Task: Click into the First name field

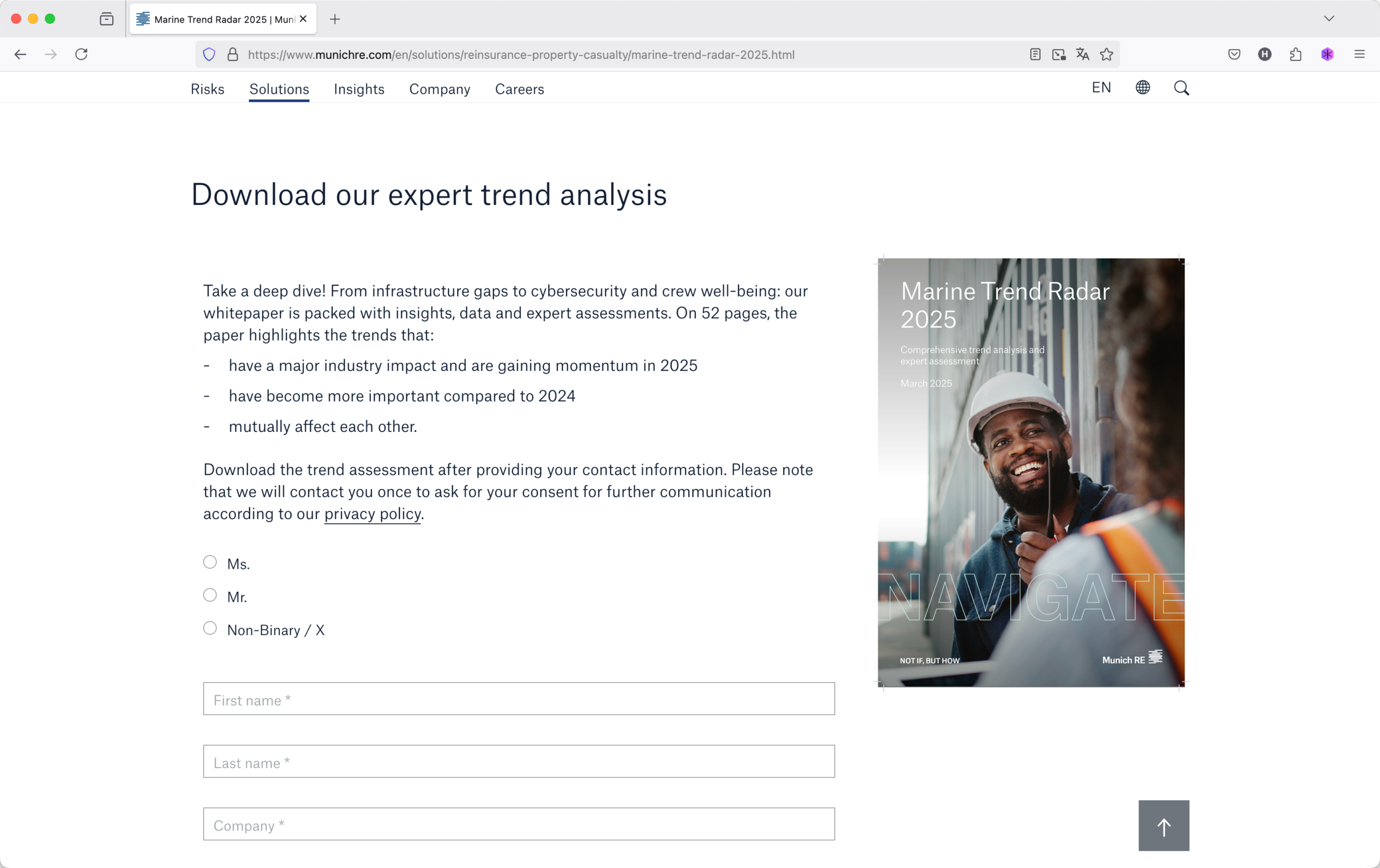Action: click(519, 699)
